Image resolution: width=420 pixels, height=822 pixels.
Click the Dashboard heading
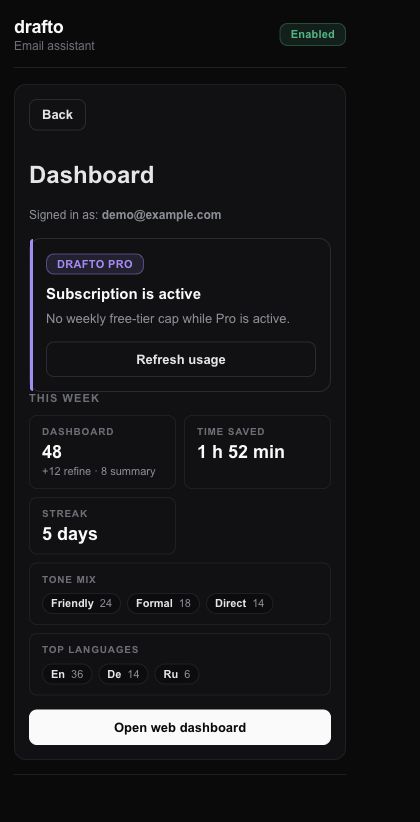(92, 175)
